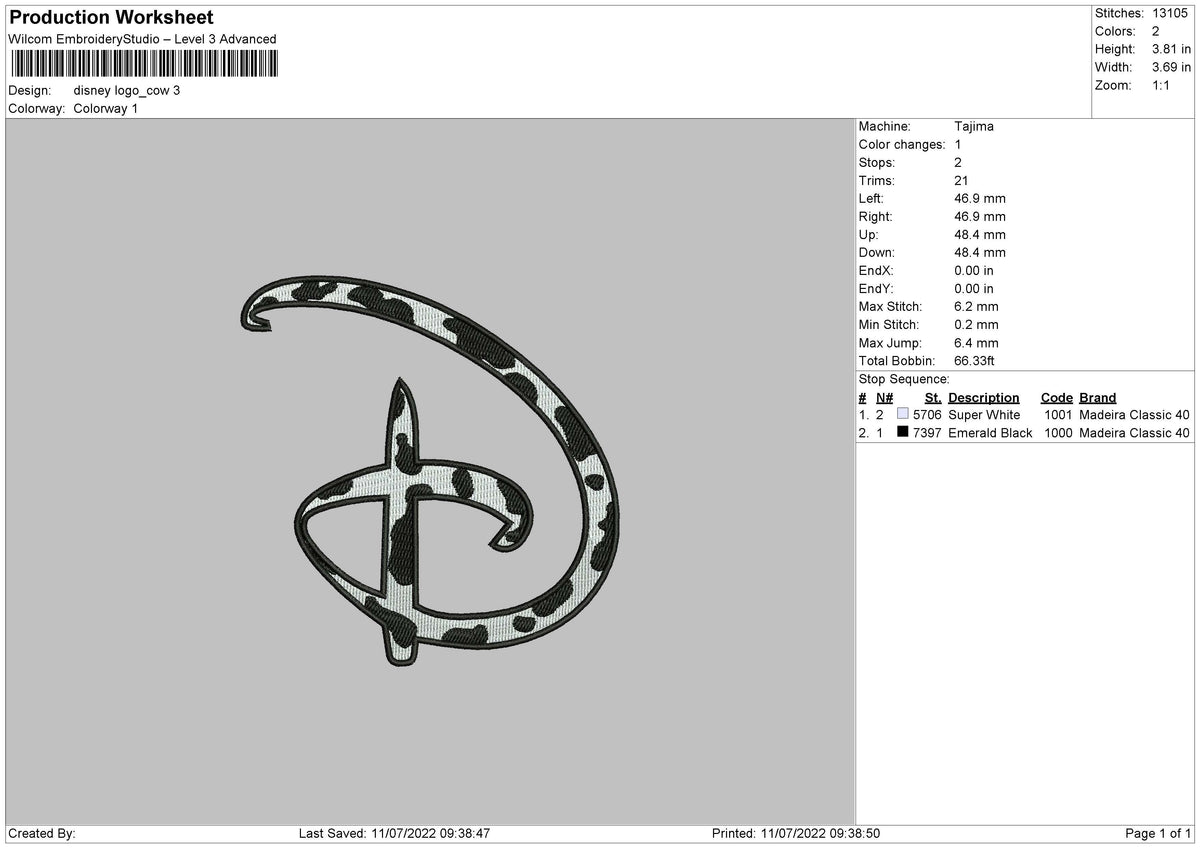The width and height of the screenshot is (1200, 848).
Task: Select thread number 5706
Action: (x=927, y=415)
